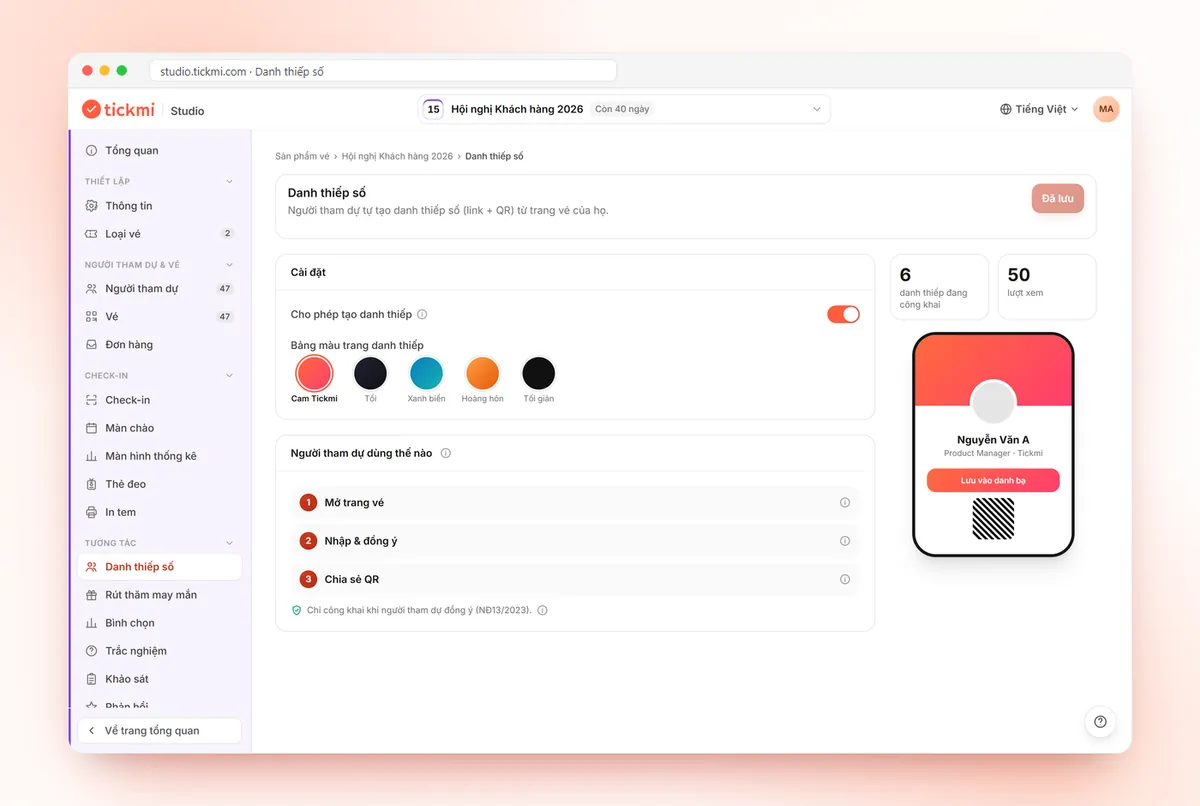Viewport: 1200px width, 806px height.
Task: Click the calendar date icon showing 15
Action: [x=433, y=109]
